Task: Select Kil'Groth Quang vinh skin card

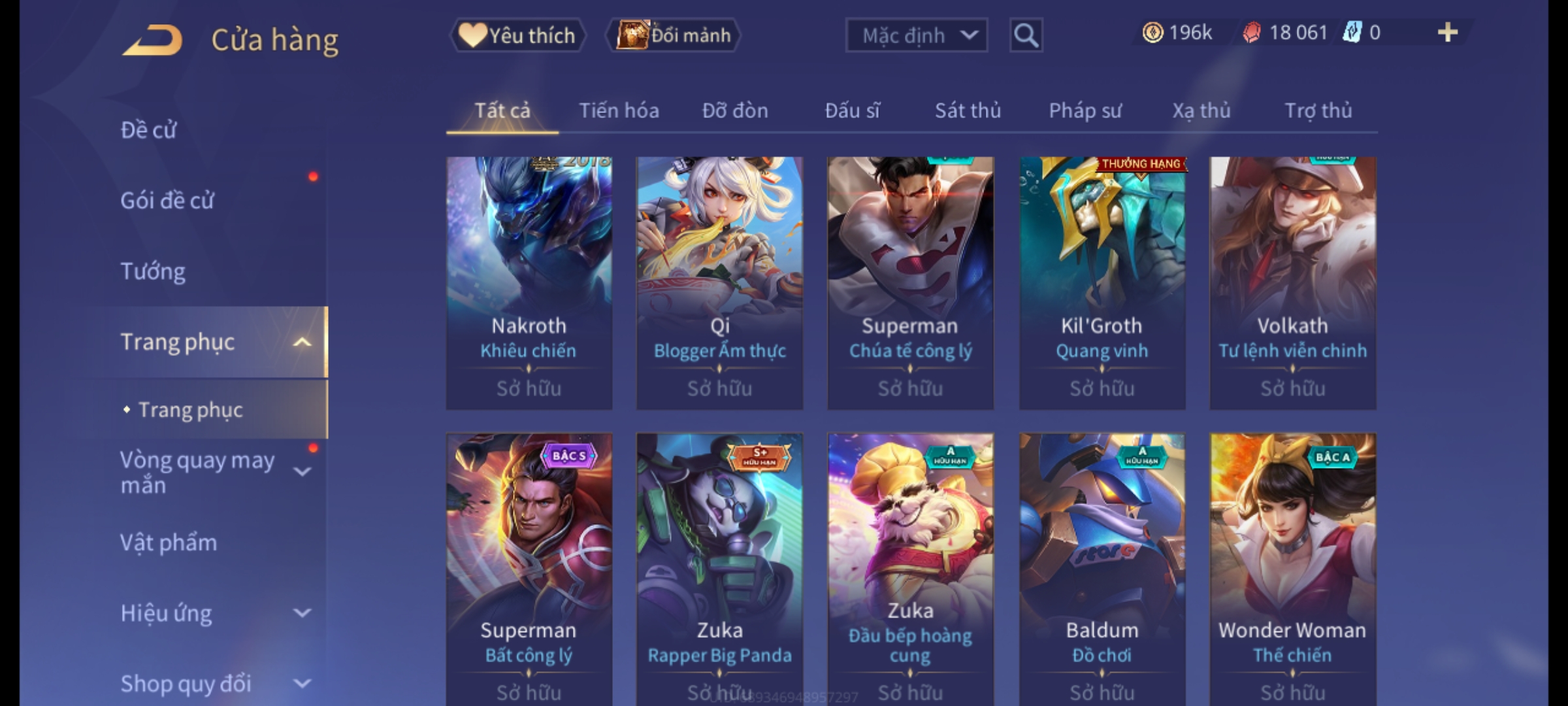Action: (x=1102, y=283)
